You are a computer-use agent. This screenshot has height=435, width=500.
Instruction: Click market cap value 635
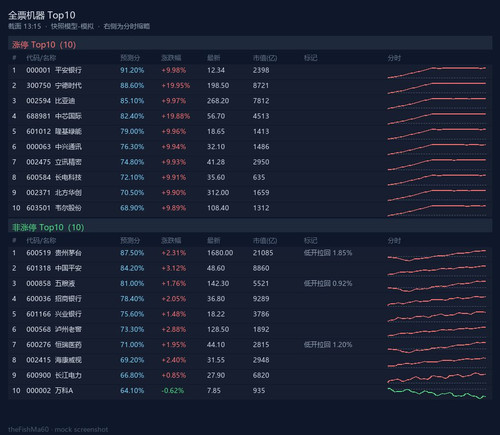259,177
